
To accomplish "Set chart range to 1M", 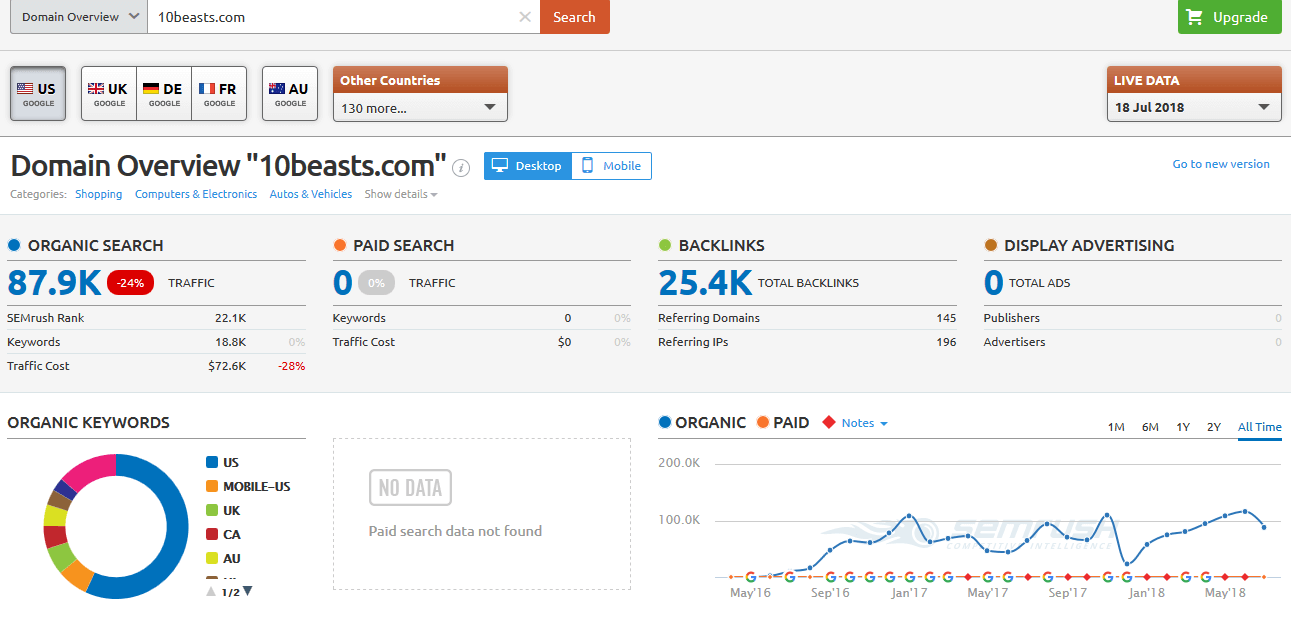I will (x=1116, y=427).
